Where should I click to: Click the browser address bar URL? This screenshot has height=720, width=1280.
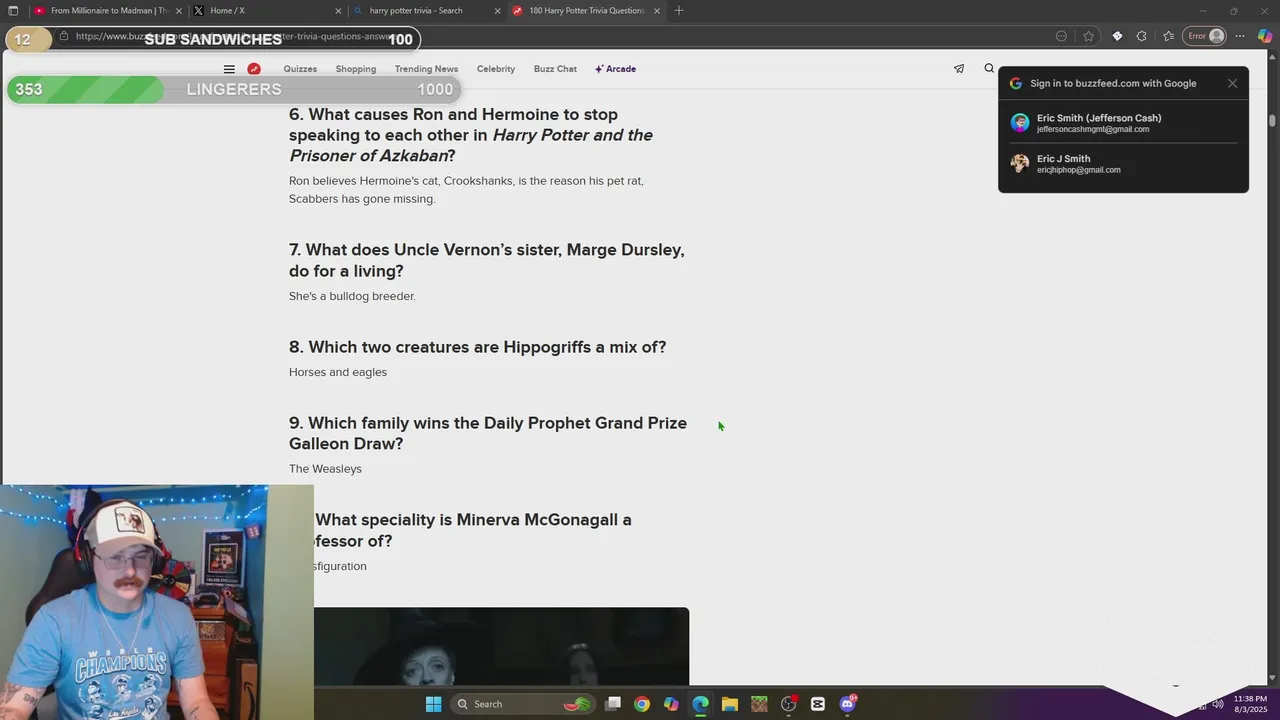(x=236, y=37)
